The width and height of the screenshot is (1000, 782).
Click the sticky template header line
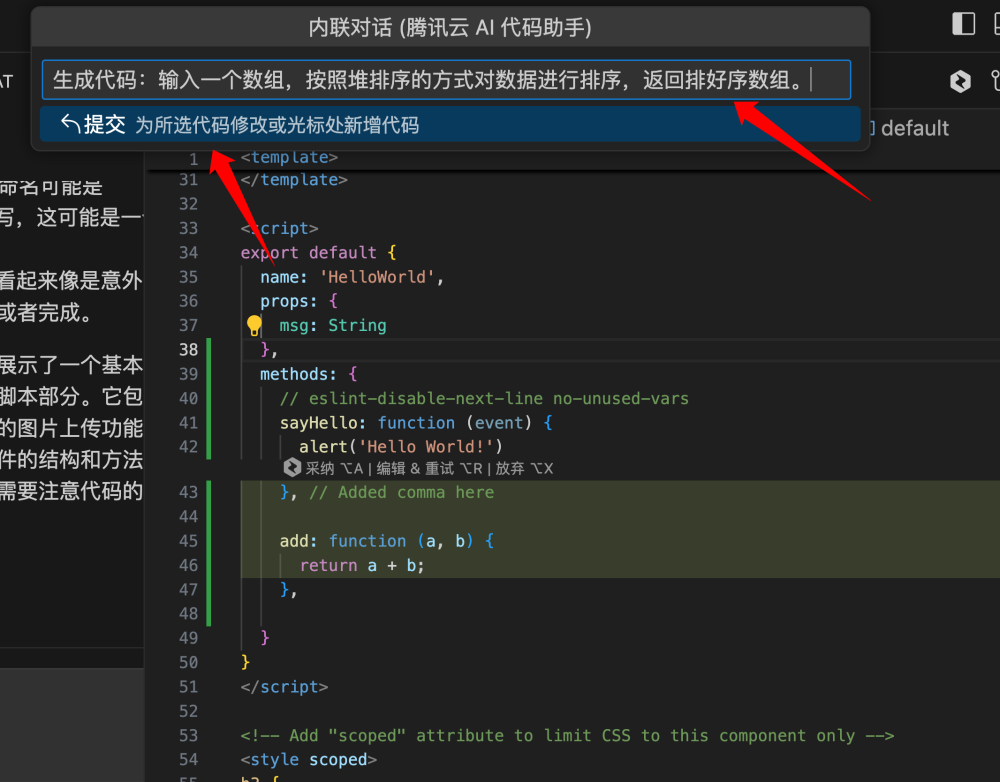(290, 158)
